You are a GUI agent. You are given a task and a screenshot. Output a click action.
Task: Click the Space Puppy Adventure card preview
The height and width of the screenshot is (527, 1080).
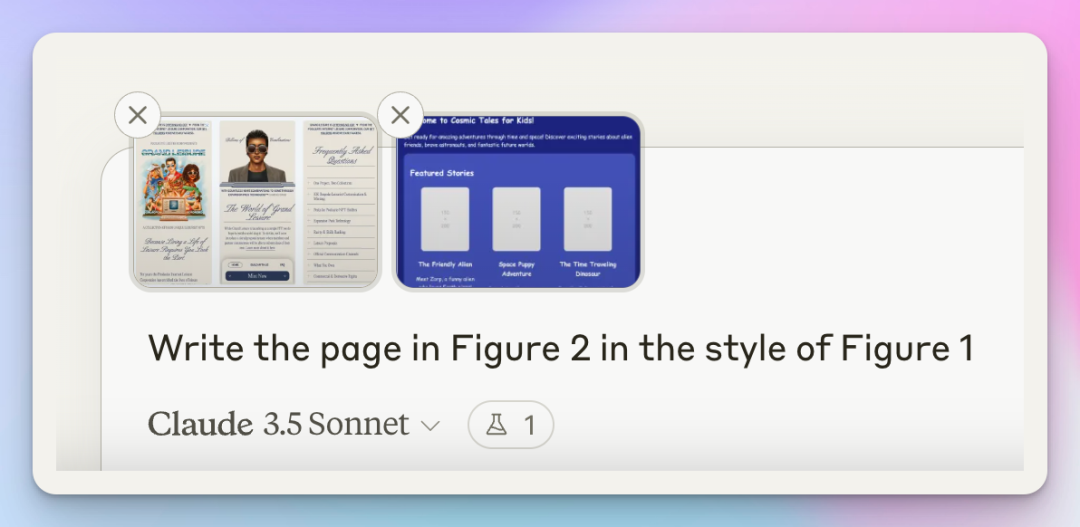(x=517, y=222)
